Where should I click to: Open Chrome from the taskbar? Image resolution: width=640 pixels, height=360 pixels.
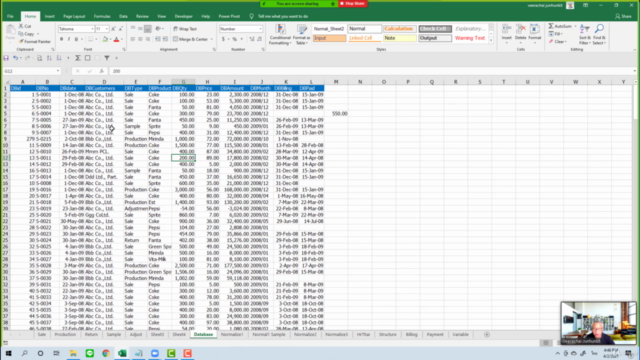tap(106, 353)
